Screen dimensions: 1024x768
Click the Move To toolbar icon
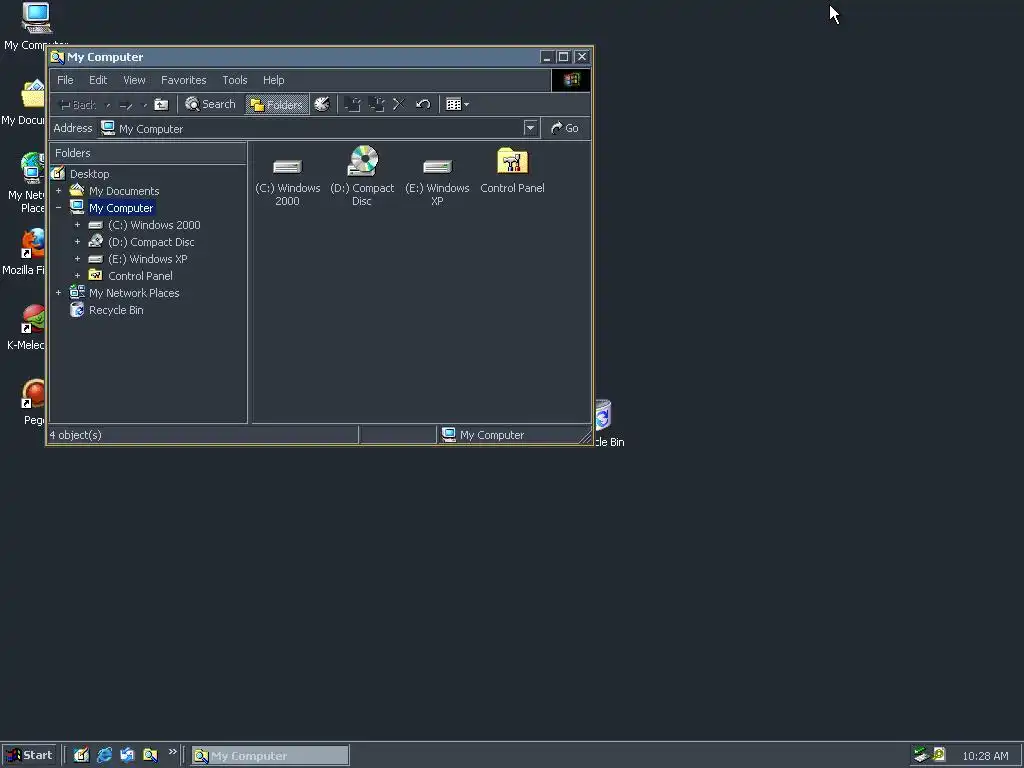[x=353, y=104]
